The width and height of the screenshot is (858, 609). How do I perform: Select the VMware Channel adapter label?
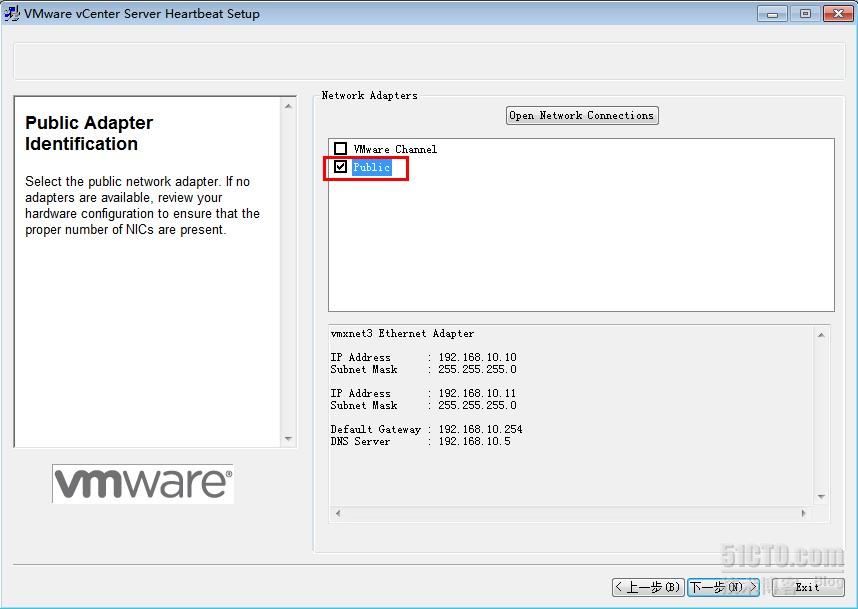(x=395, y=149)
